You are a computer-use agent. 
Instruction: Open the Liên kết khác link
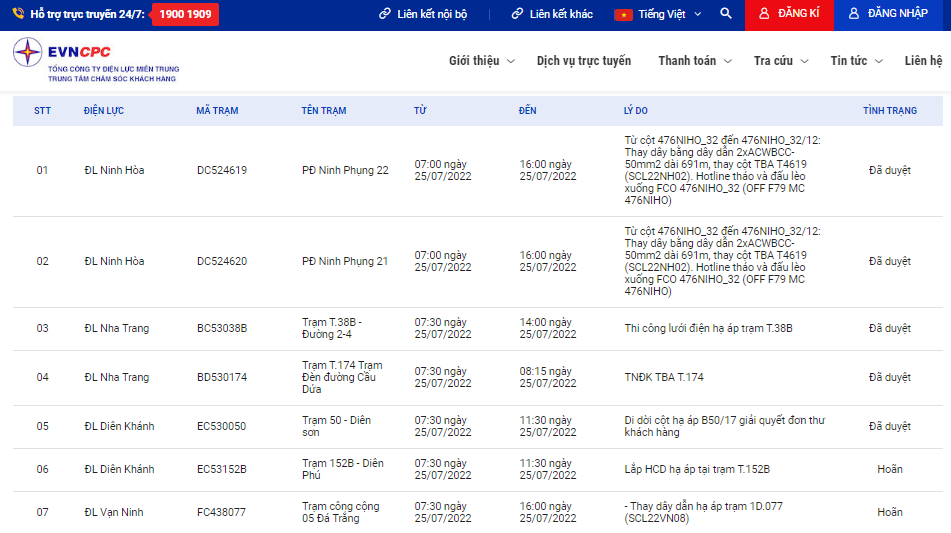click(561, 14)
